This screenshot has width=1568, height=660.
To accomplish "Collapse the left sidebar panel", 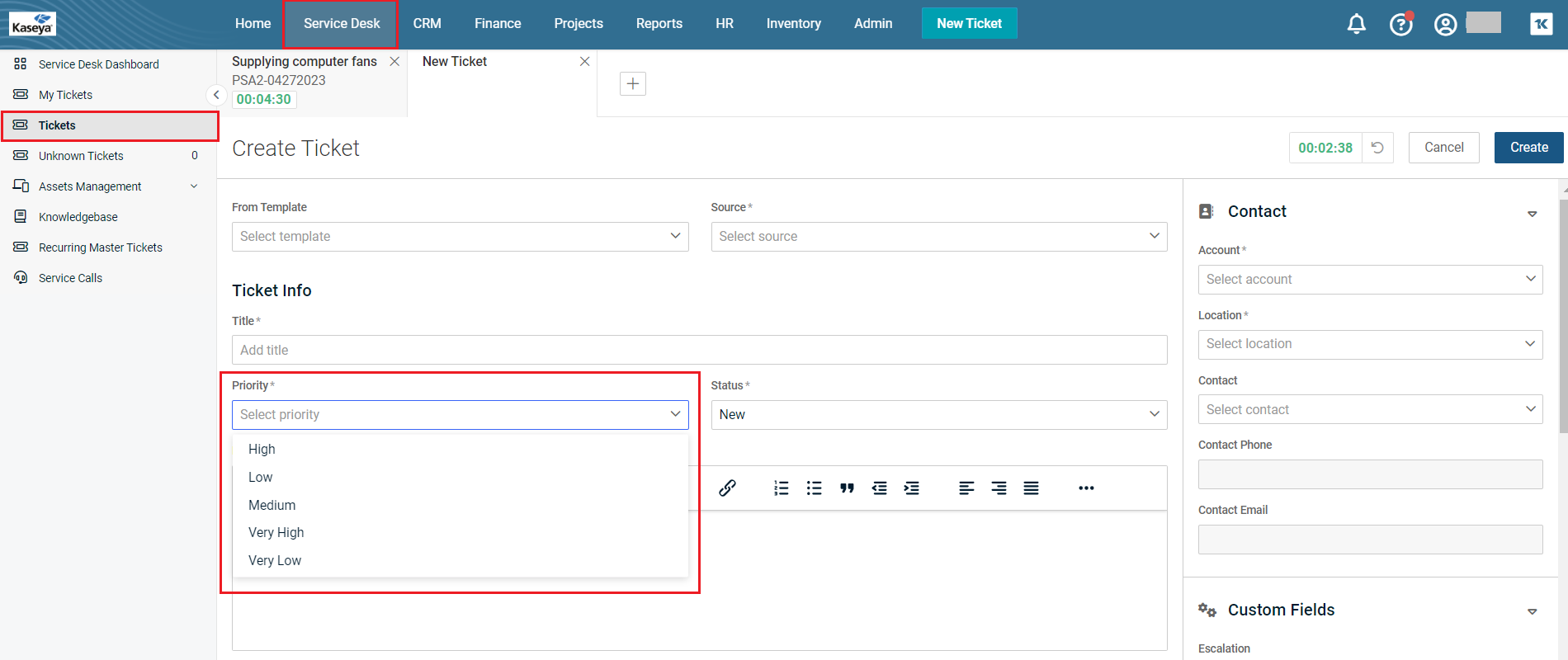I will [215, 95].
